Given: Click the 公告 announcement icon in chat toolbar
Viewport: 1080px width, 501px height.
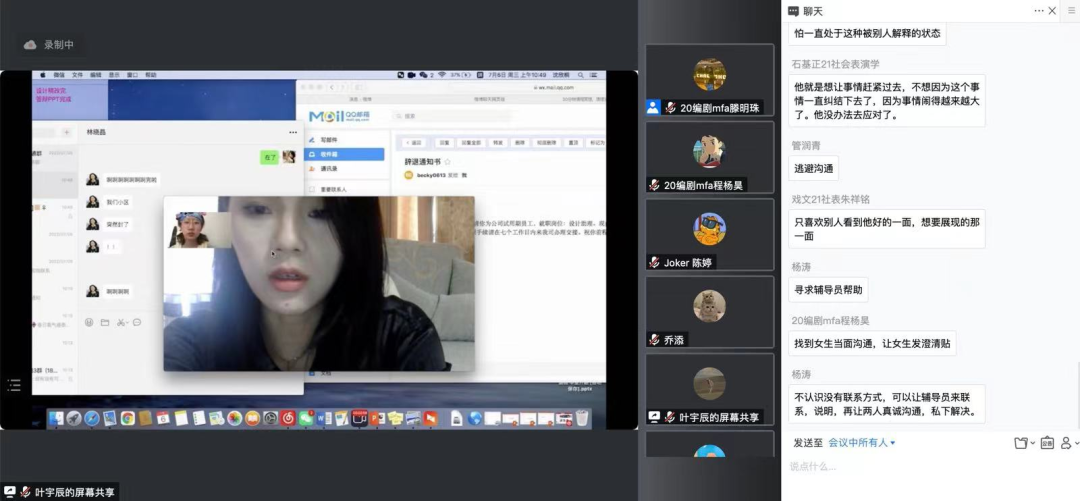Looking at the screenshot, I should [x=1046, y=443].
